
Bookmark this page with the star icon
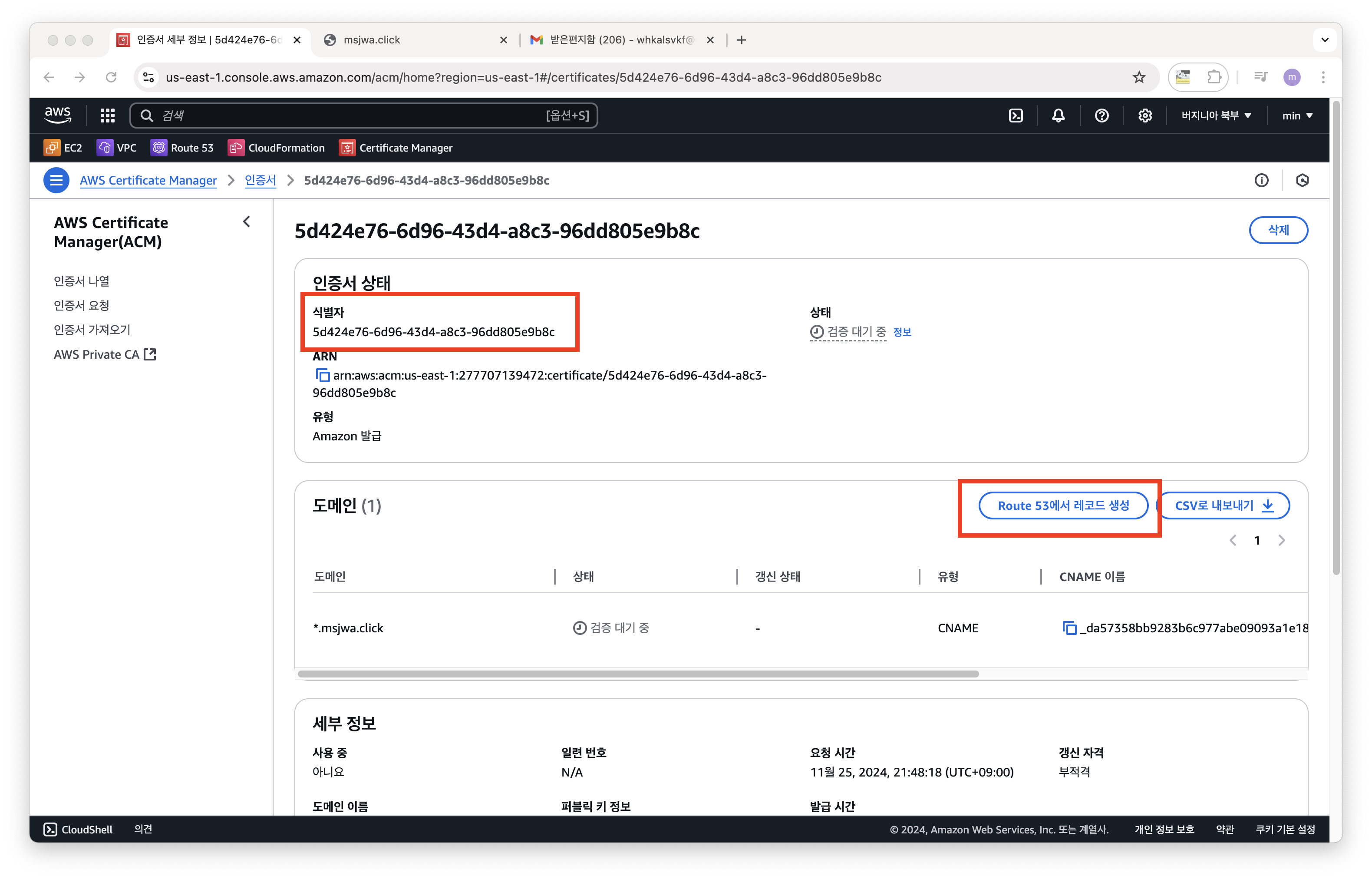[x=1139, y=77]
